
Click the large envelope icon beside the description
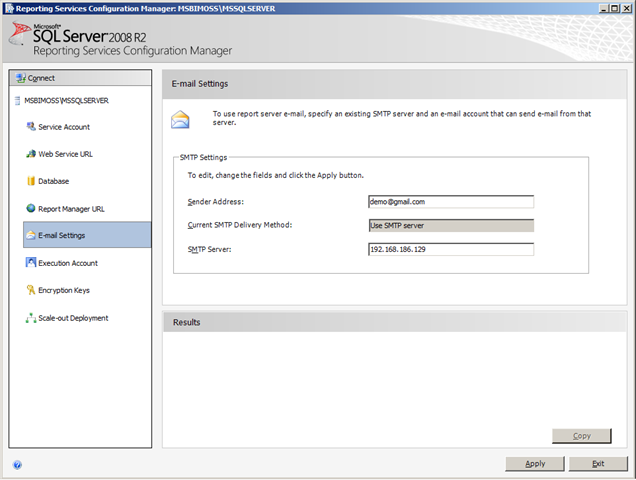click(x=180, y=119)
